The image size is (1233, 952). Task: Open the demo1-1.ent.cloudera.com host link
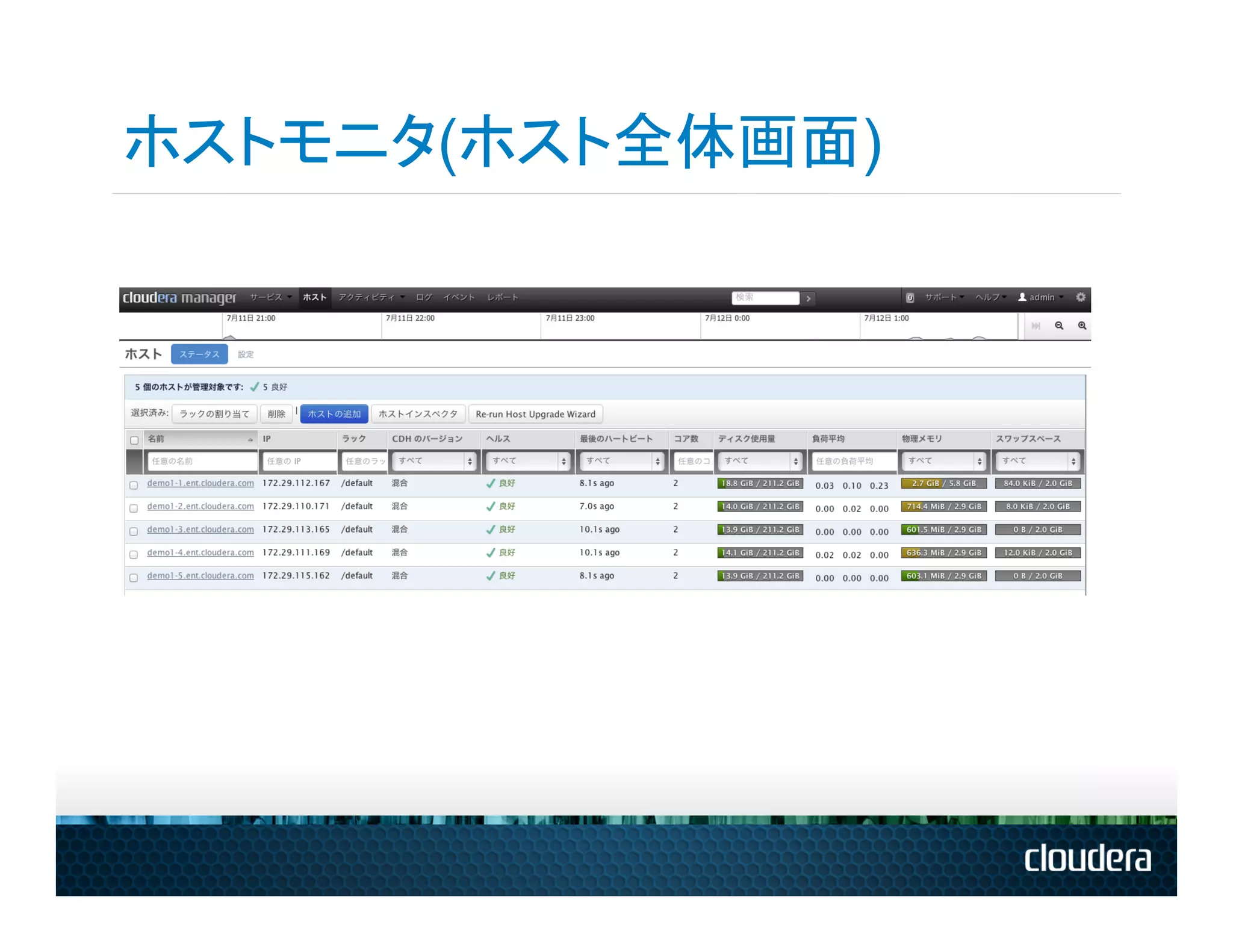pyautogui.click(x=200, y=483)
